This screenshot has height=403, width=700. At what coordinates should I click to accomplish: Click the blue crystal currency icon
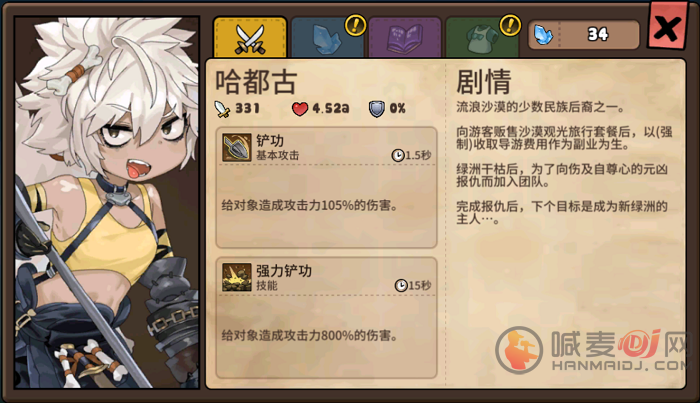tap(544, 35)
